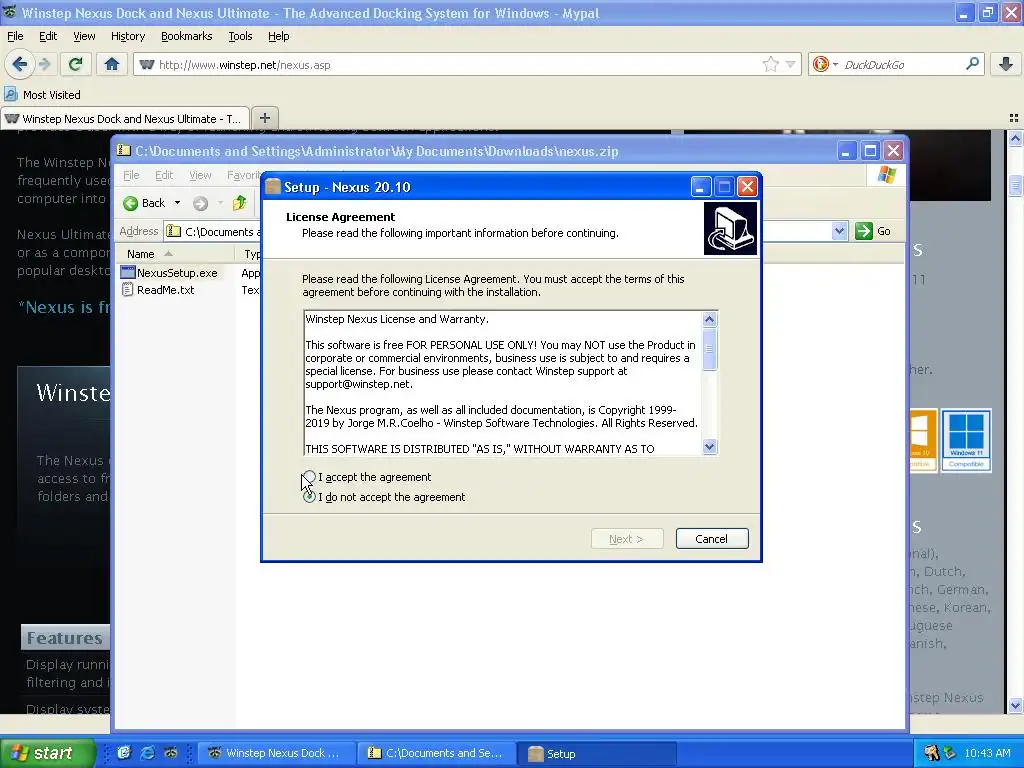1024x768 pixels.
Task: Switch to C:\Documents and Se... taskbar button
Action: (437, 753)
